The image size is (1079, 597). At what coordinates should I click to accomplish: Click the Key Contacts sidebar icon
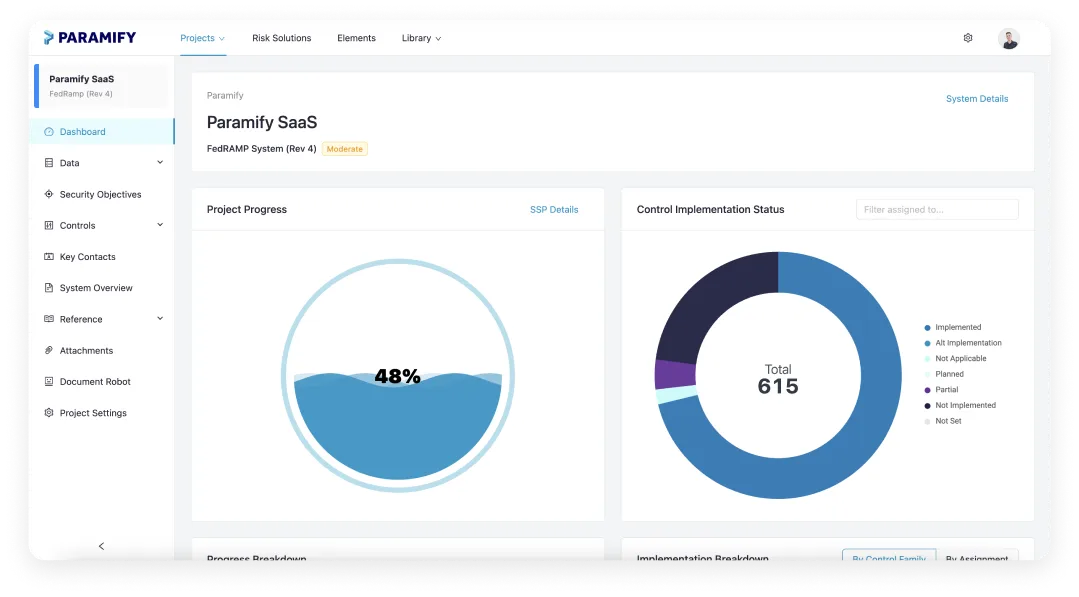(48, 256)
